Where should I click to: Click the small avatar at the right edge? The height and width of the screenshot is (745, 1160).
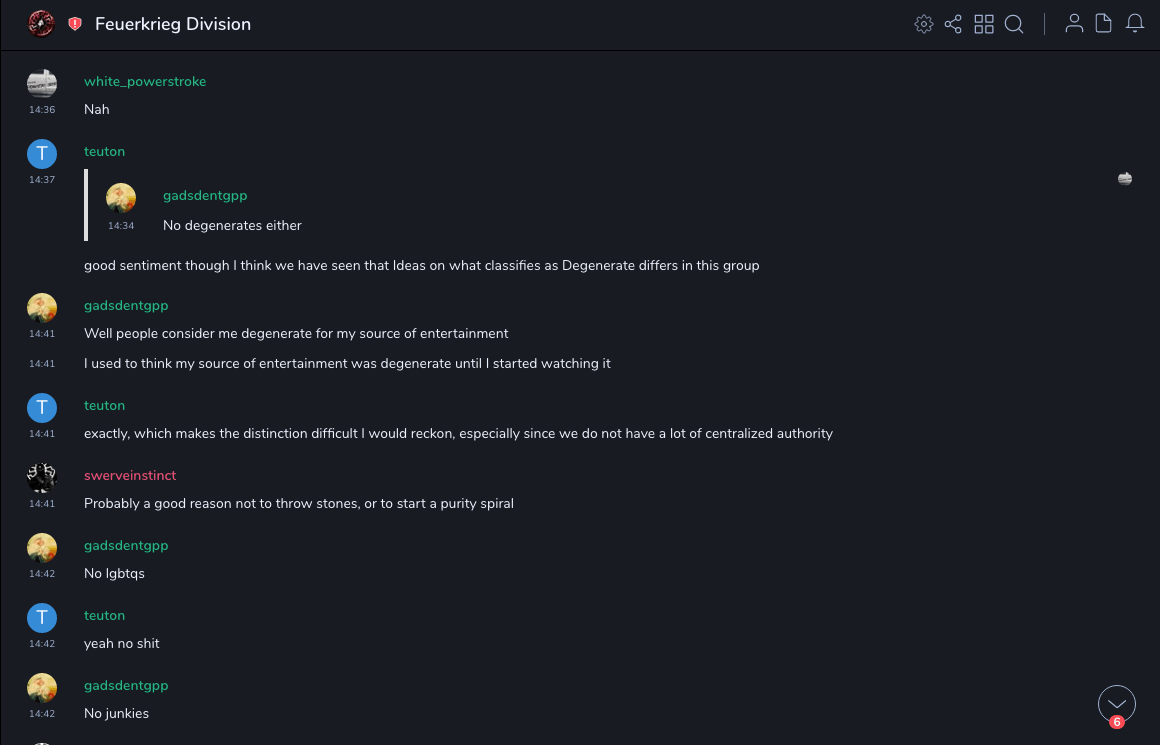1125,179
